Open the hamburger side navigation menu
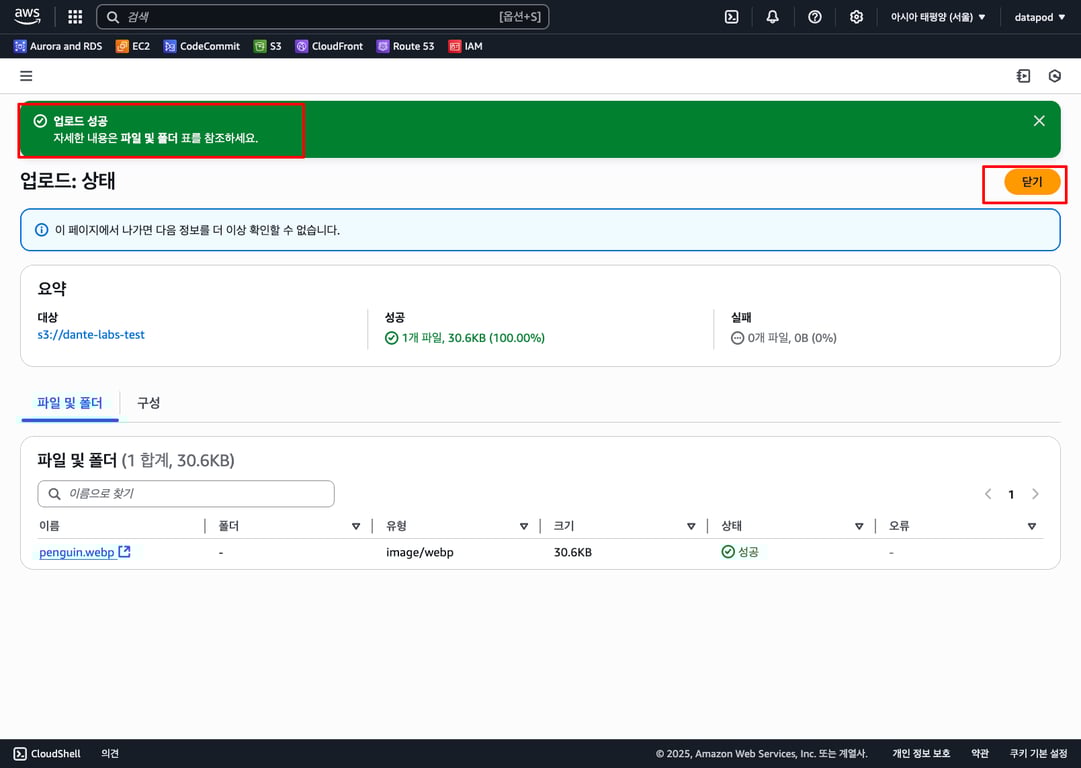This screenshot has width=1081, height=768. [26, 76]
